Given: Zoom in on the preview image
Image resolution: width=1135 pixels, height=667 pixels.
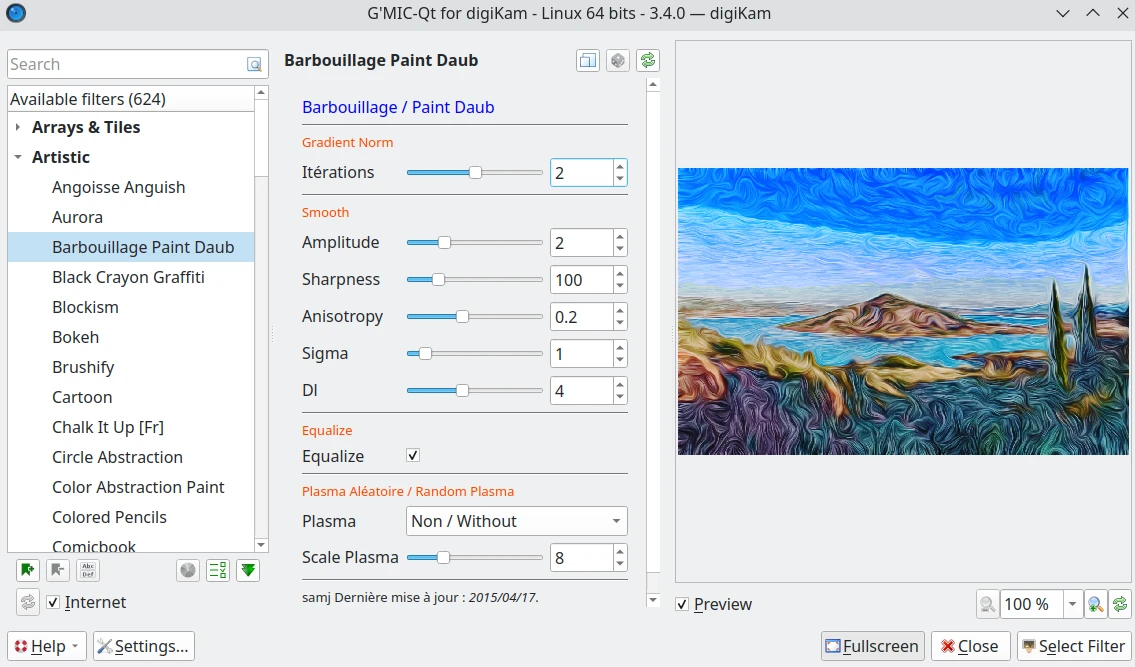Looking at the screenshot, I should [x=1095, y=604].
